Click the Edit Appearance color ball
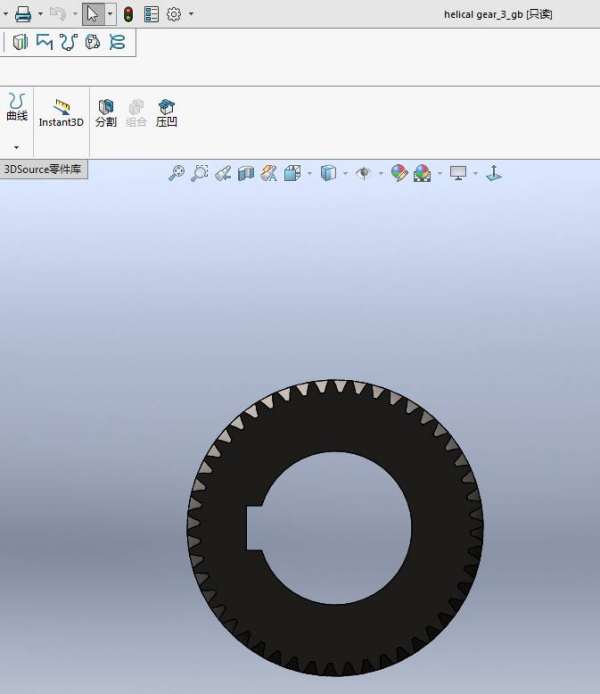 pyautogui.click(x=399, y=173)
